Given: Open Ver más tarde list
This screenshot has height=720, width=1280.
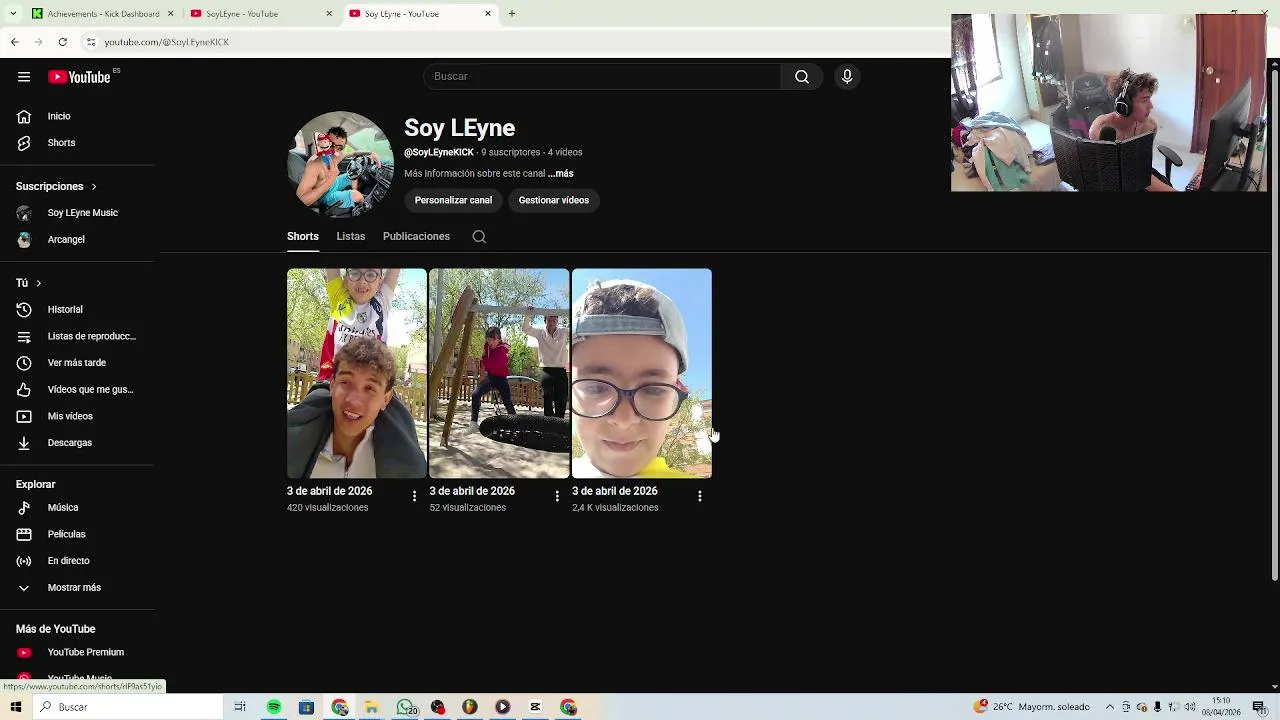Looking at the screenshot, I should coord(77,363).
